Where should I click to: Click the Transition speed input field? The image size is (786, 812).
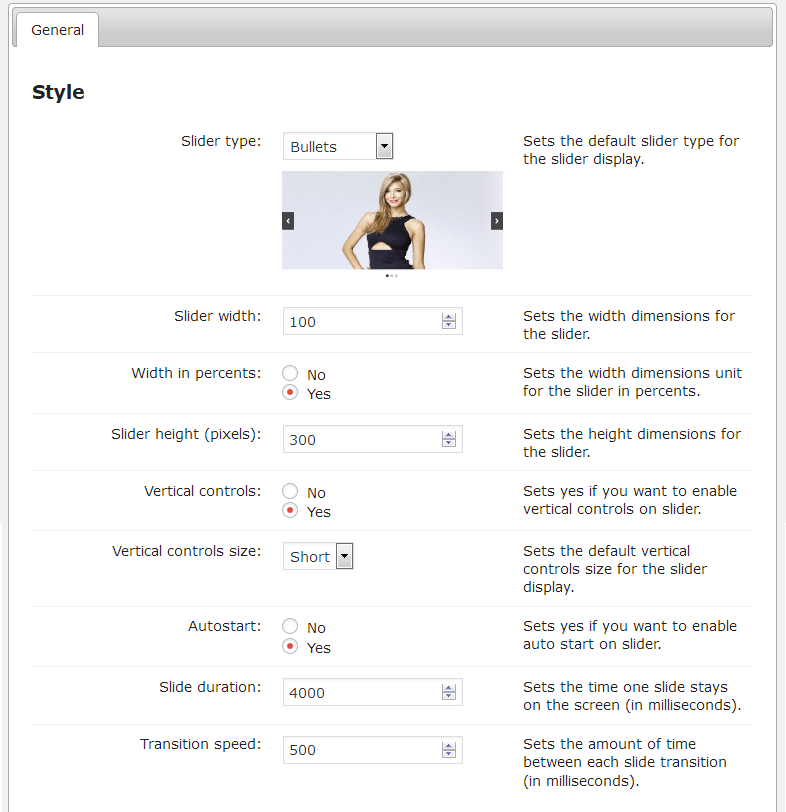362,750
